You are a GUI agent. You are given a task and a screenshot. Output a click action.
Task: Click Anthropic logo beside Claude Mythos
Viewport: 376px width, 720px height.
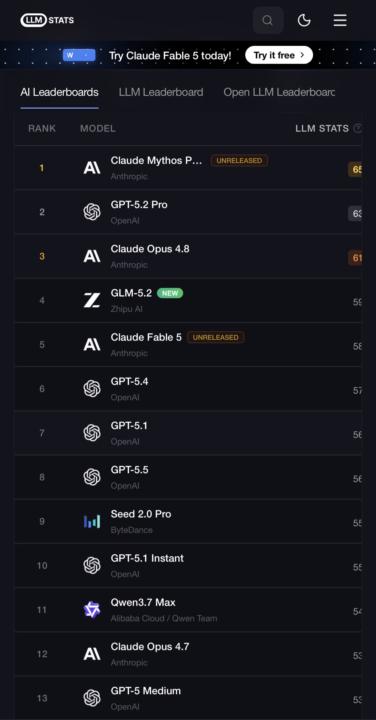92,168
